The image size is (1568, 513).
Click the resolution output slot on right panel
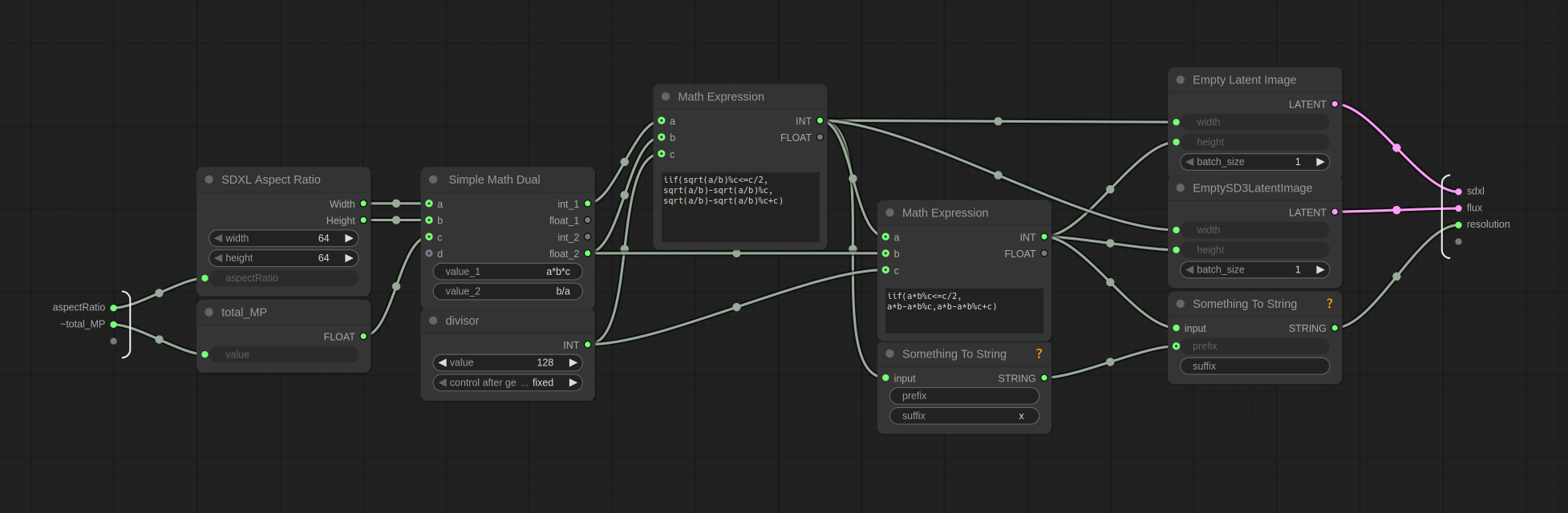pyautogui.click(x=1458, y=225)
